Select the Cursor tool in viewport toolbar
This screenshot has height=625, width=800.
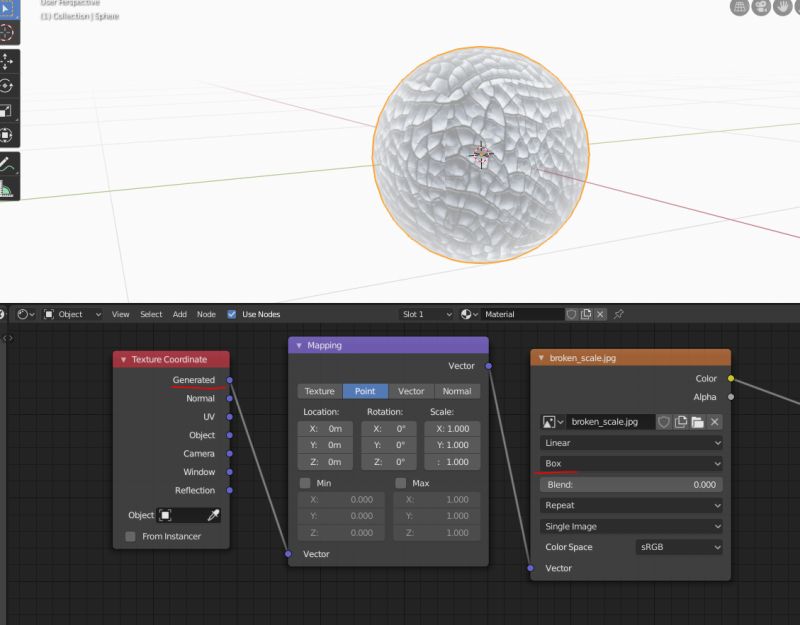(7, 33)
